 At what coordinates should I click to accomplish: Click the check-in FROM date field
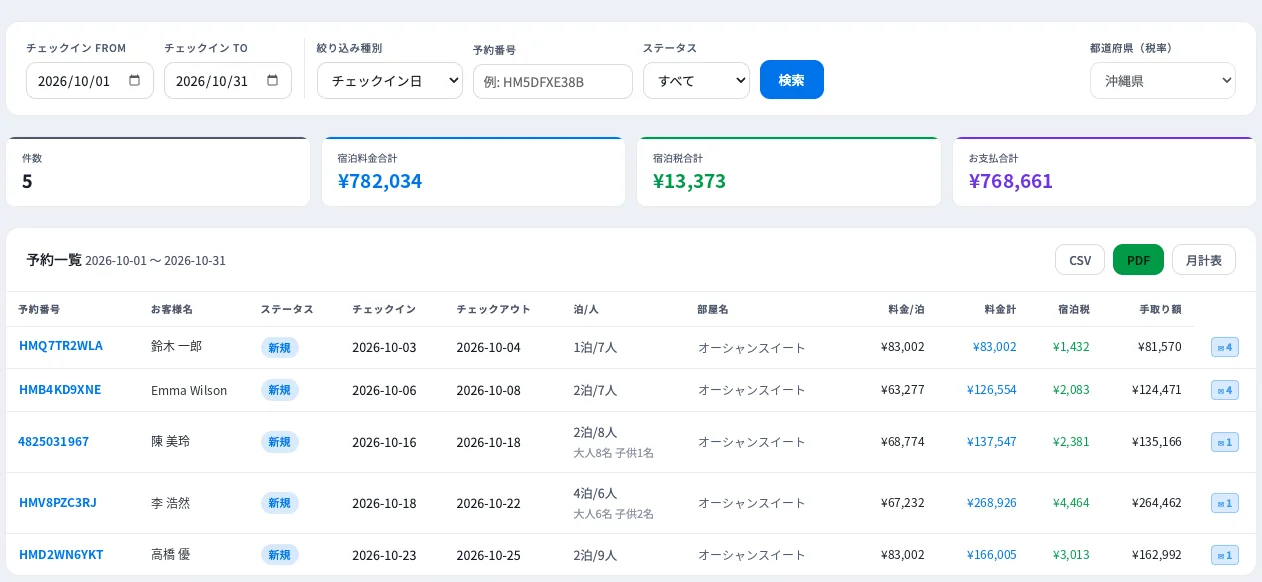(x=90, y=81)
